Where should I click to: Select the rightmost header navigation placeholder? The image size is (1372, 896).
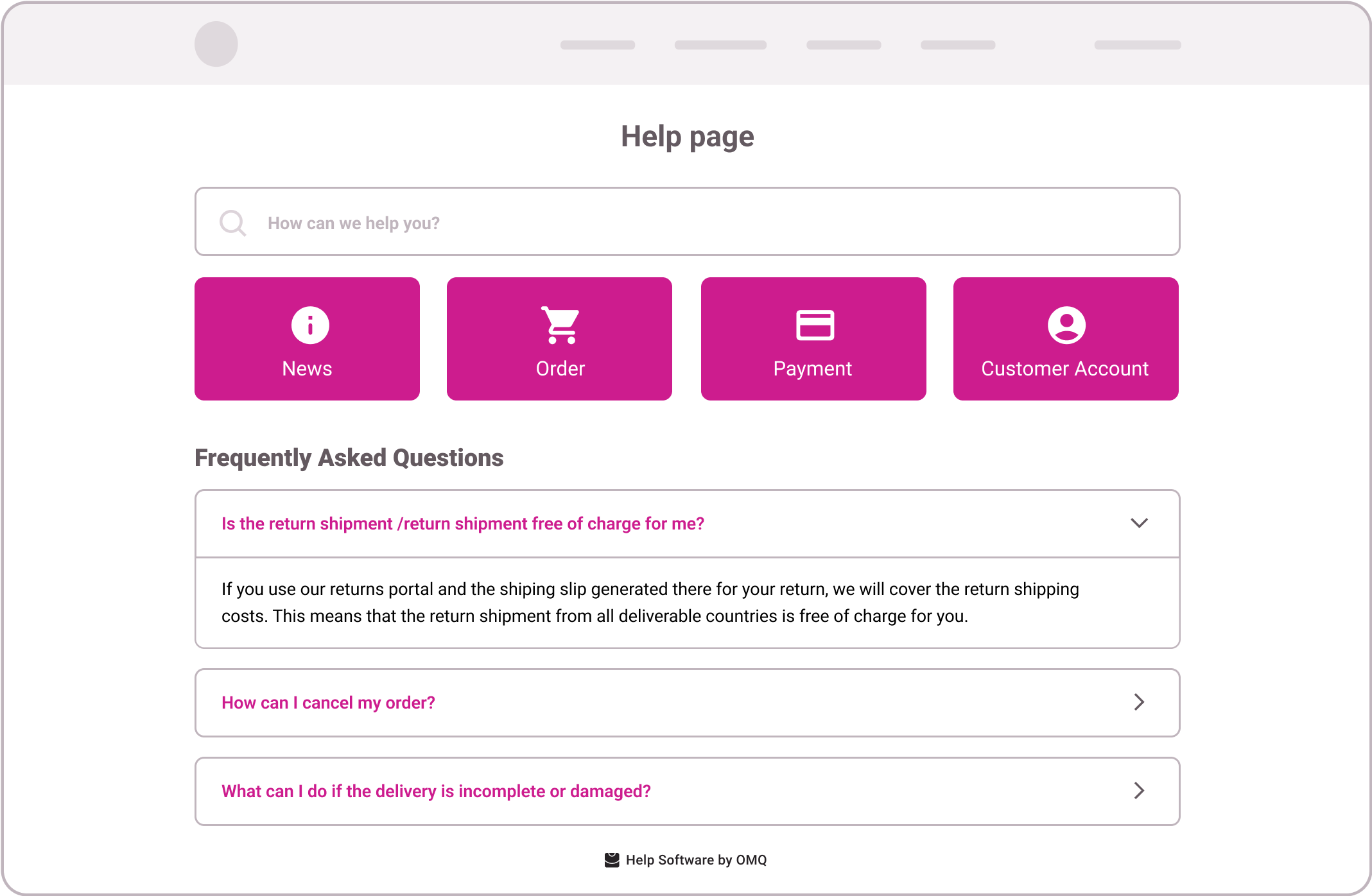point(1138,45)
